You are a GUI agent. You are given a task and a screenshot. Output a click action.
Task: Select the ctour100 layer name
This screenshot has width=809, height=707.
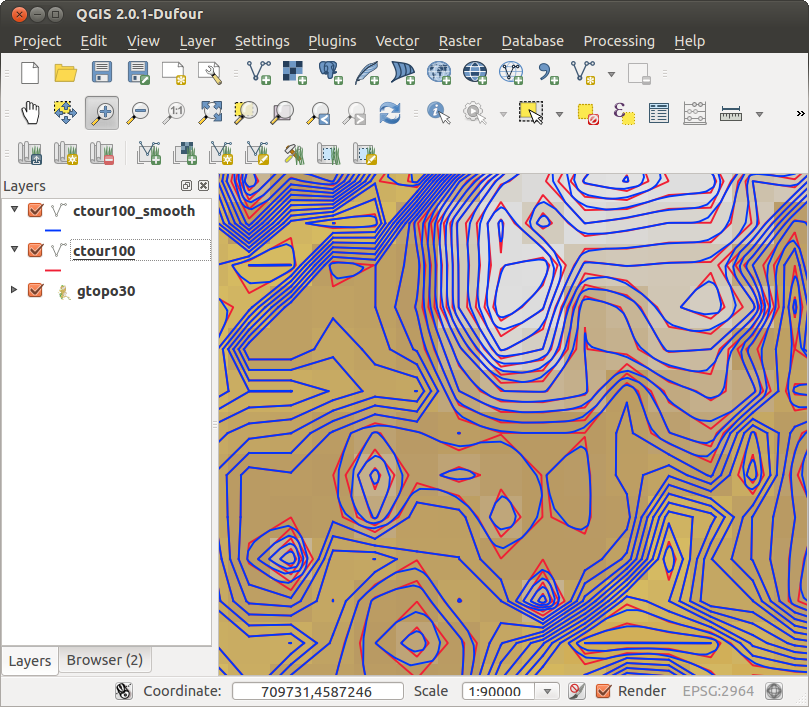click(104, 251)
